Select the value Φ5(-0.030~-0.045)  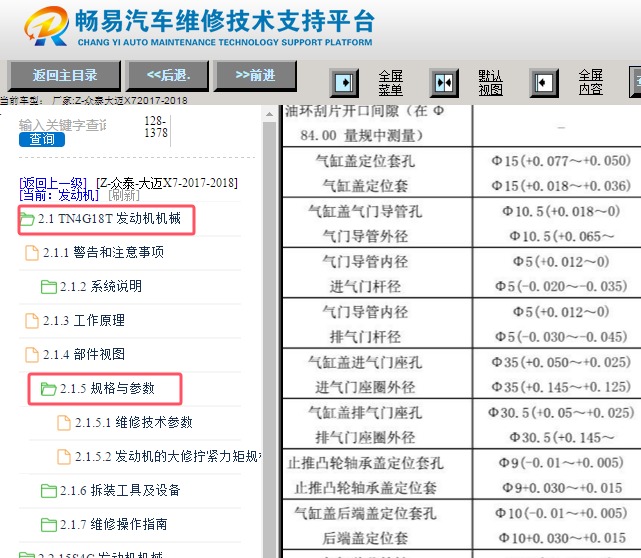[x=561, y=337]
